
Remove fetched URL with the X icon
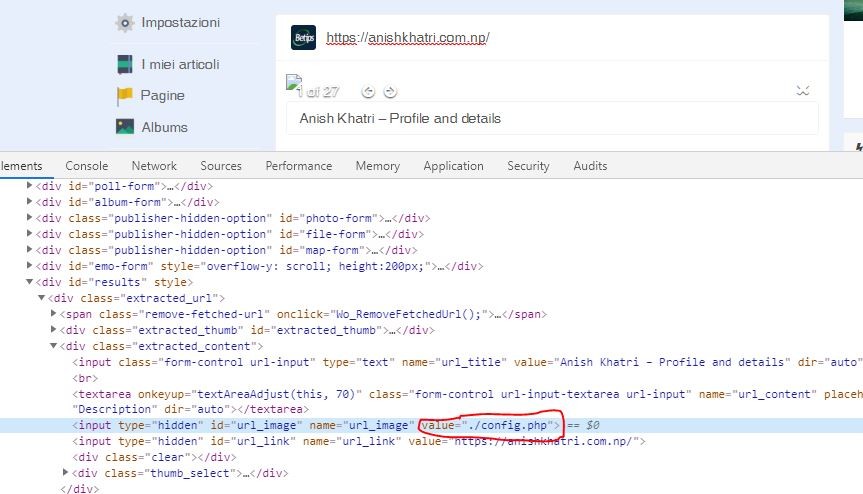pos(803,91)
